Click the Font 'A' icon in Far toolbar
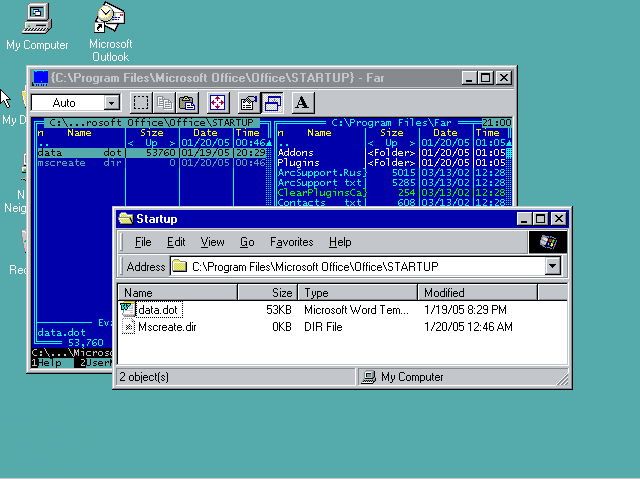The width and height of the screenshot is (640, 480). point(302,102)
